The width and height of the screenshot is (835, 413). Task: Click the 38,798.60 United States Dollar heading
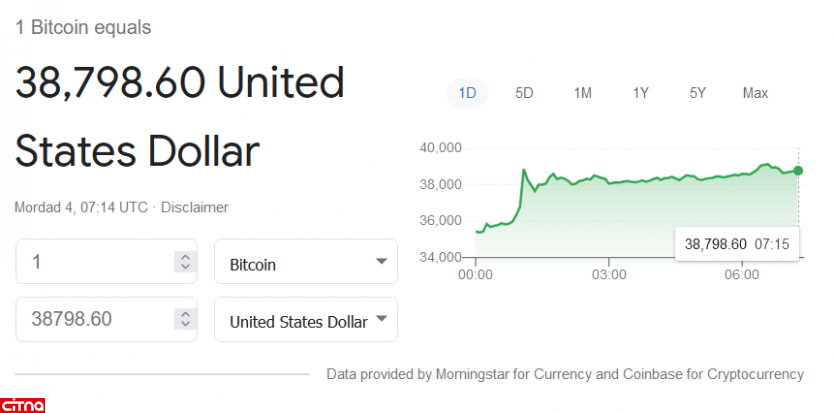[180, 117]
